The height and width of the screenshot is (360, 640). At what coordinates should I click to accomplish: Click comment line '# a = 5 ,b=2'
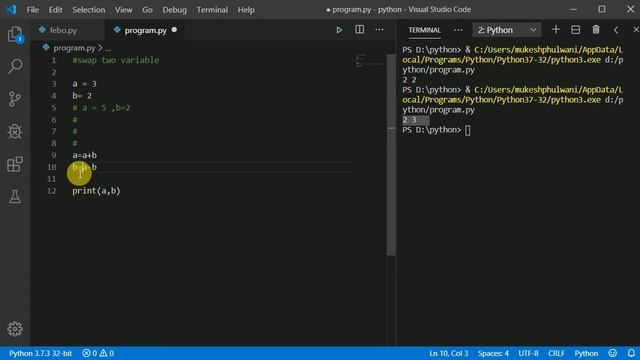(x=101, y=108)
